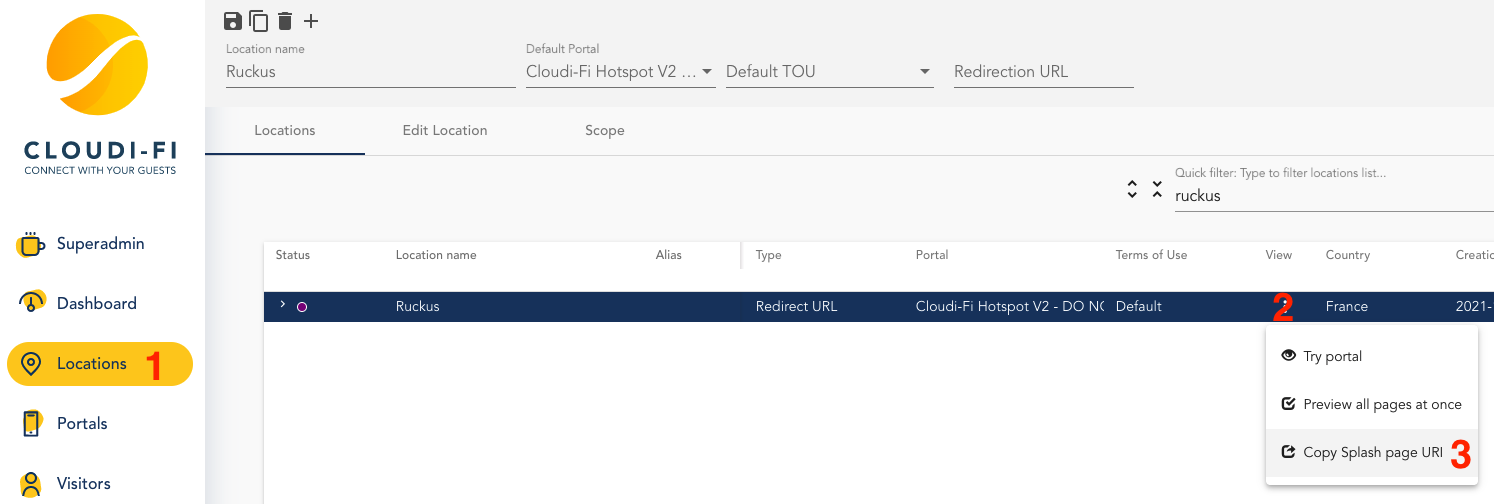Sort by the Alias column header
Screen dimensions: 1494x504
coord(669,255)
